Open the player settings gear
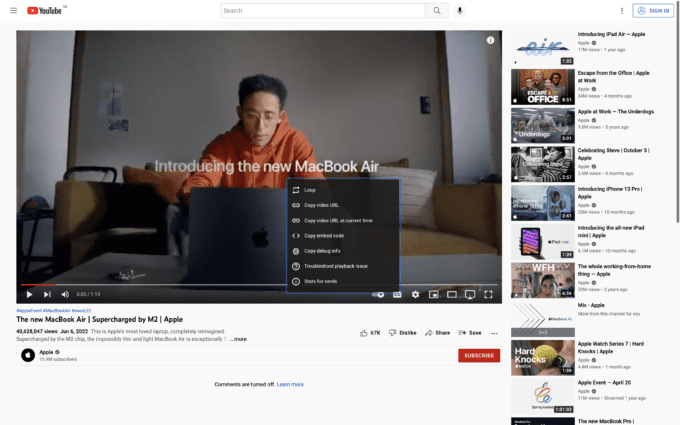 (415, 294)
